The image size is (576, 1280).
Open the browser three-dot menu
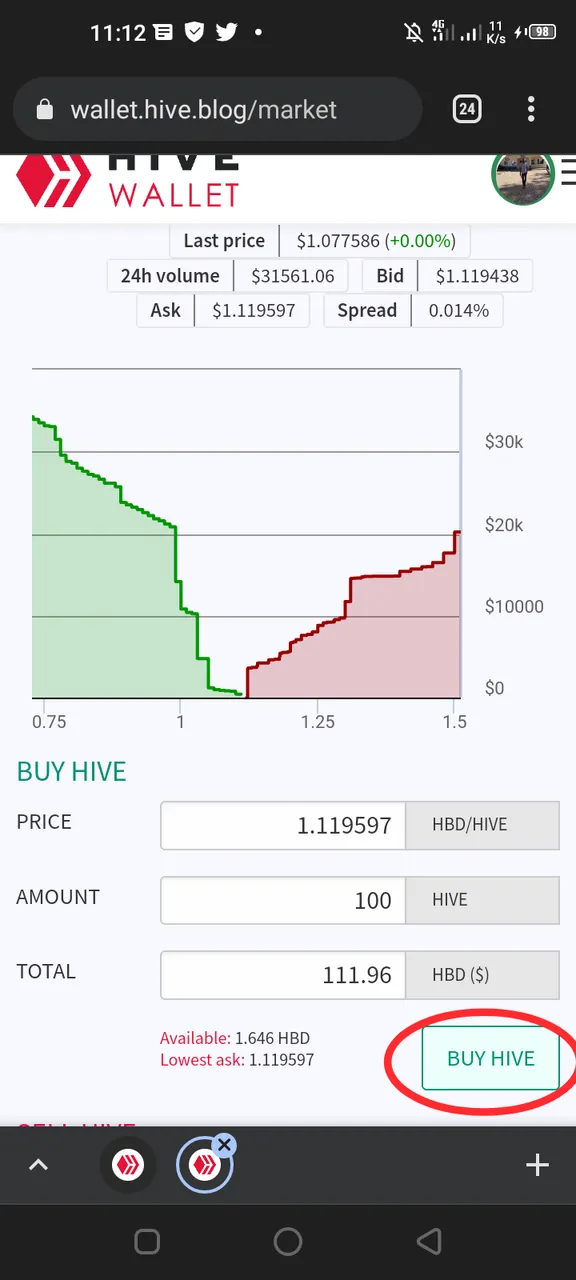point(531,108)
